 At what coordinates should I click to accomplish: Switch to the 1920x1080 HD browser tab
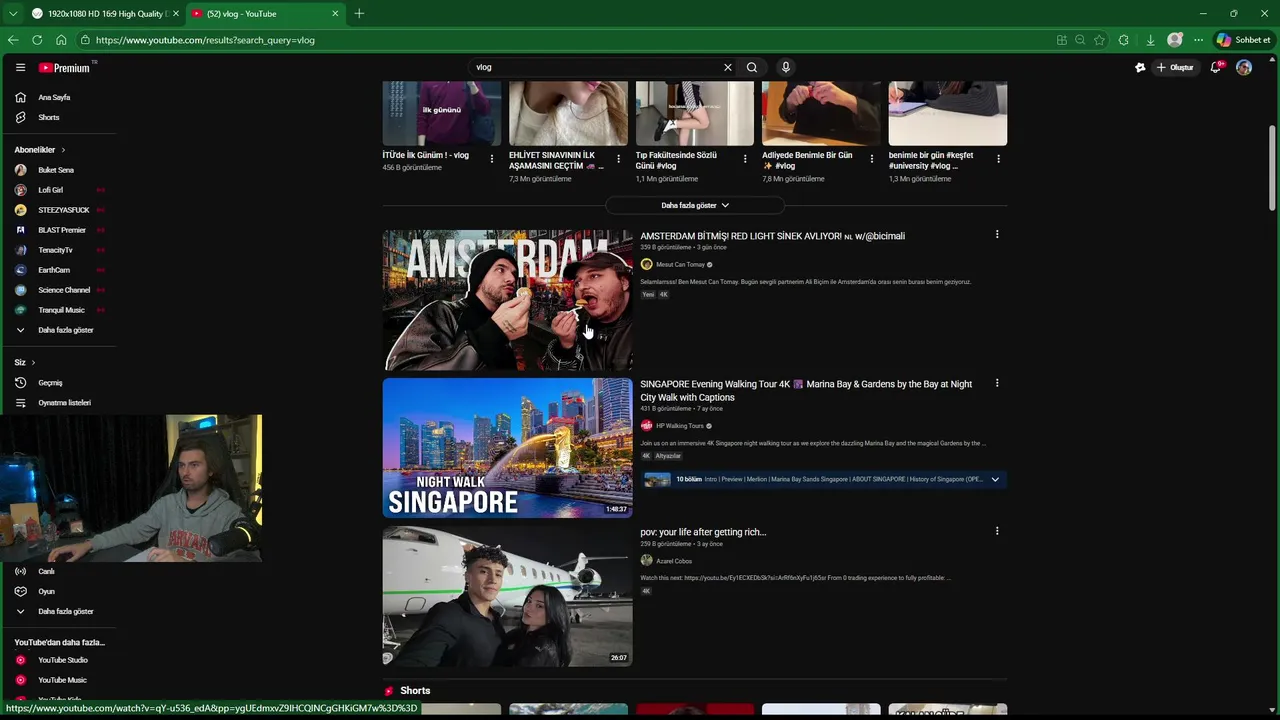pyautogui.click(x=105, y=14)
